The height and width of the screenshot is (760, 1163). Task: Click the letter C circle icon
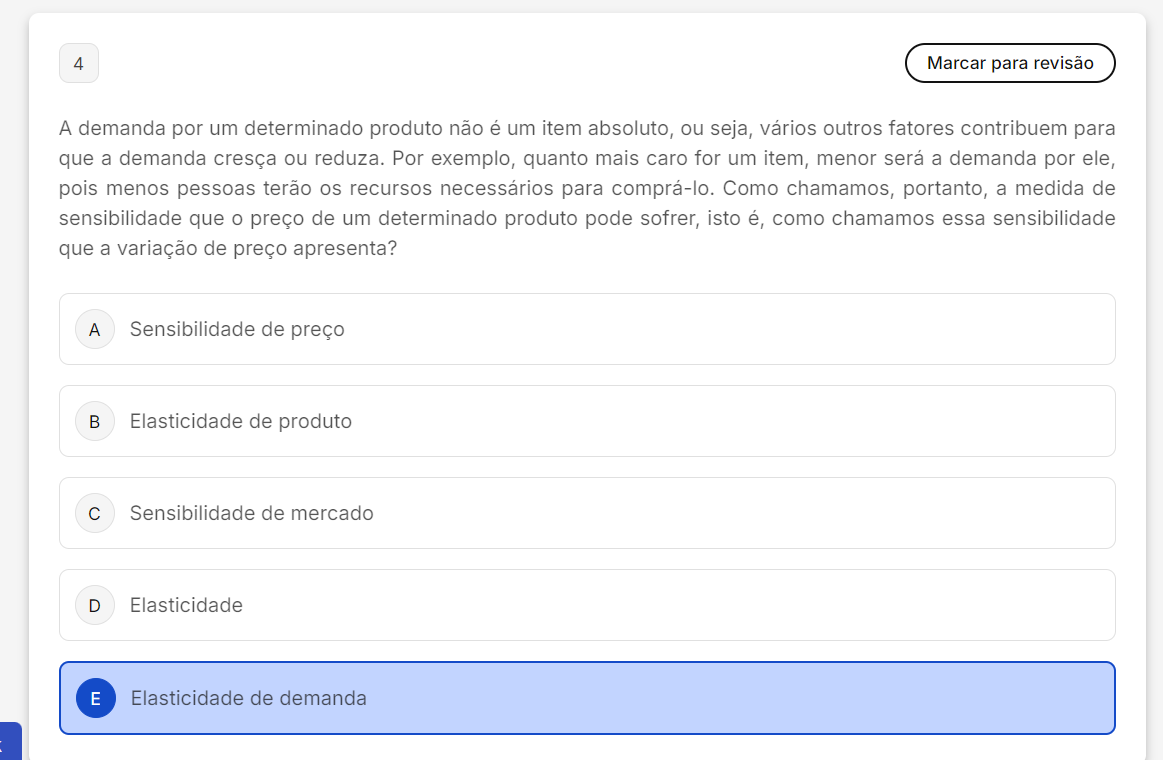(x=95, y=513)
